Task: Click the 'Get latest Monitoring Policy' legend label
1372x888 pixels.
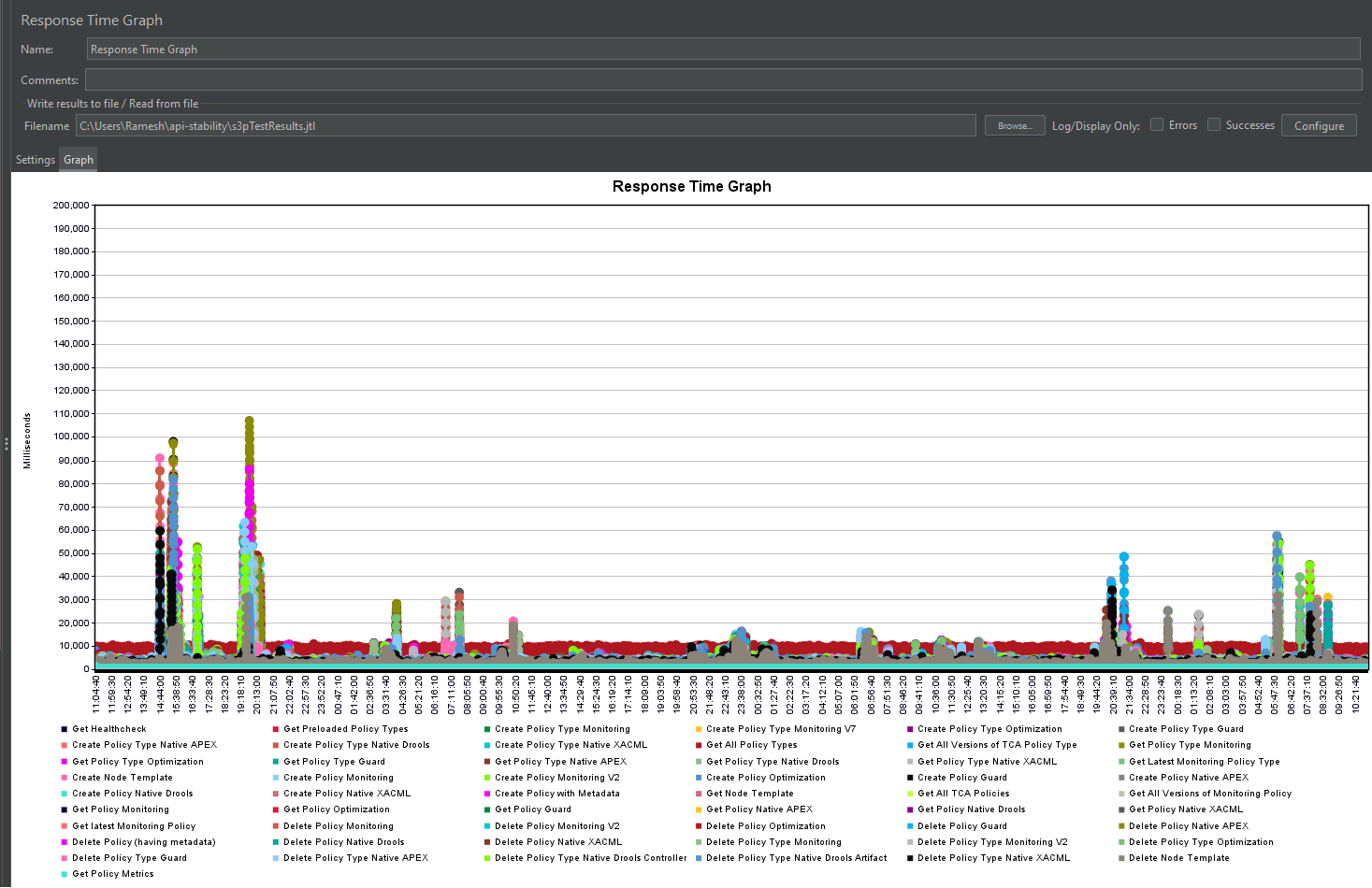Action: pos(134,826)
